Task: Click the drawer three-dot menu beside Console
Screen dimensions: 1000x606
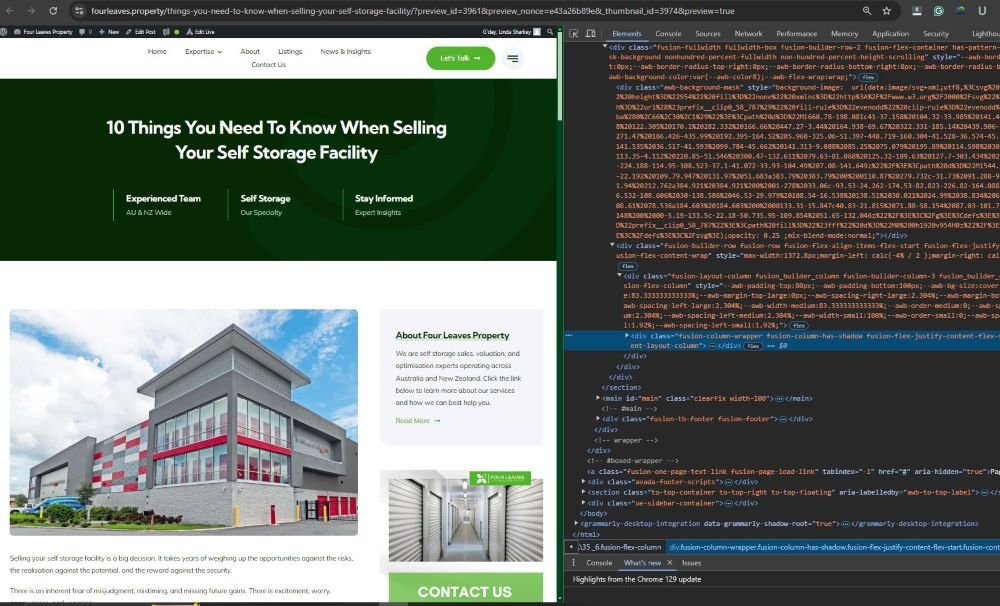Action: point(571,563)
